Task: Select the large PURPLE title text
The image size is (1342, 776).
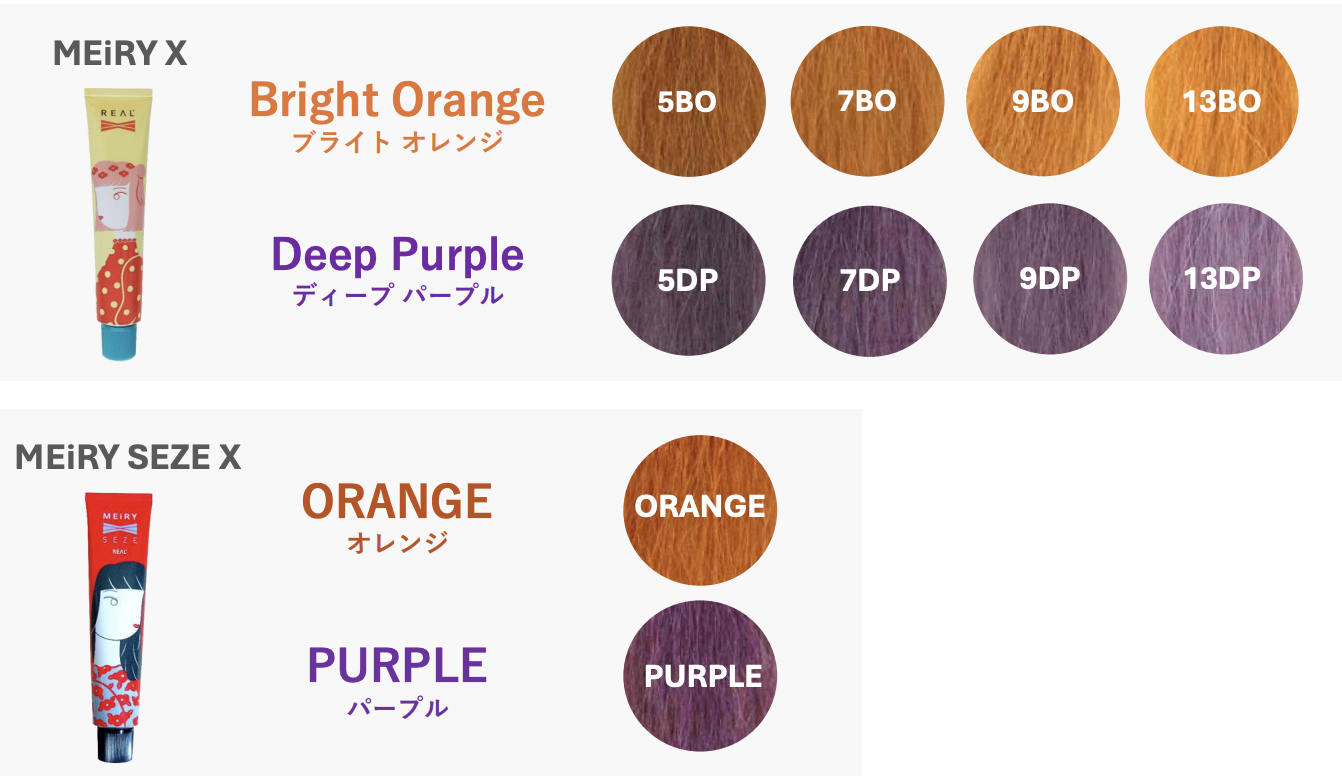Action: click(397, 666)
